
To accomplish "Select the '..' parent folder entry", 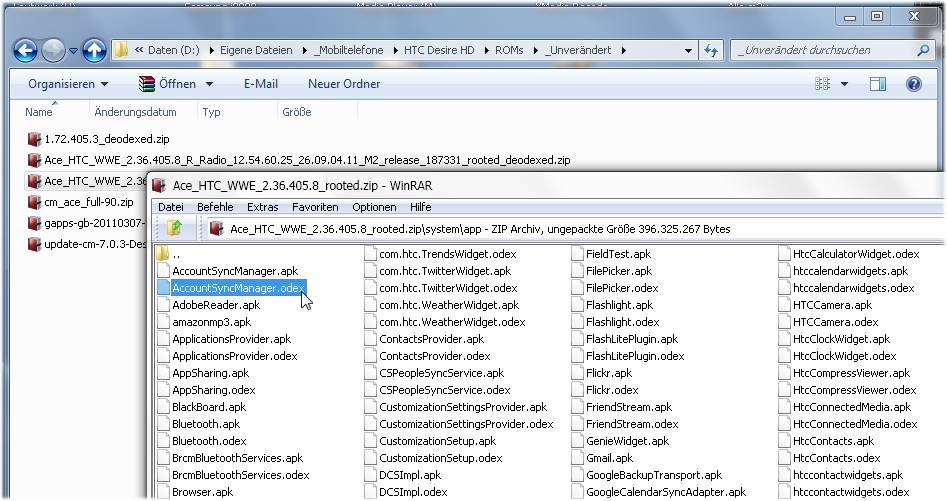I will tap(169, 254).
